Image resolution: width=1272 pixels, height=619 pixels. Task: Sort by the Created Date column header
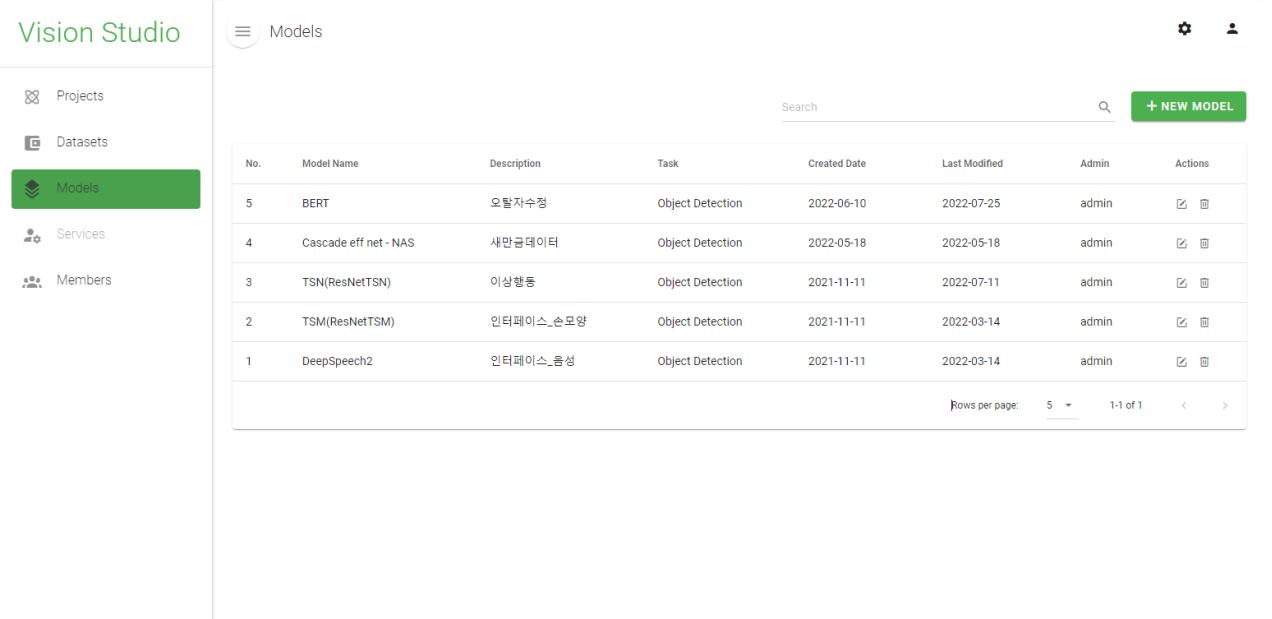(836, 164)
